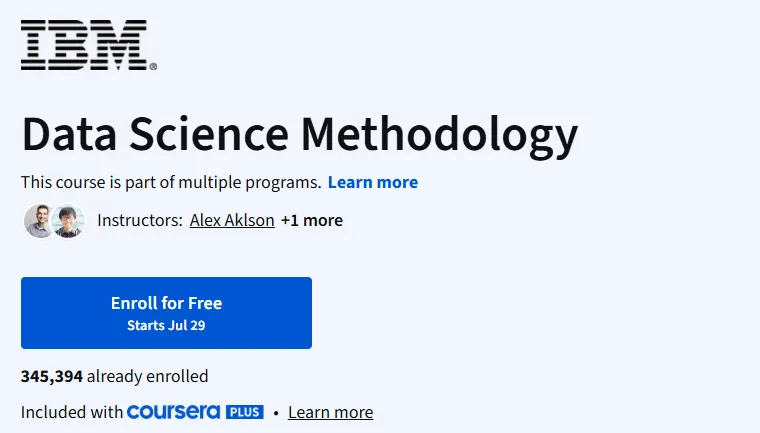Click the 'Instructors:' label

(140, 220)
